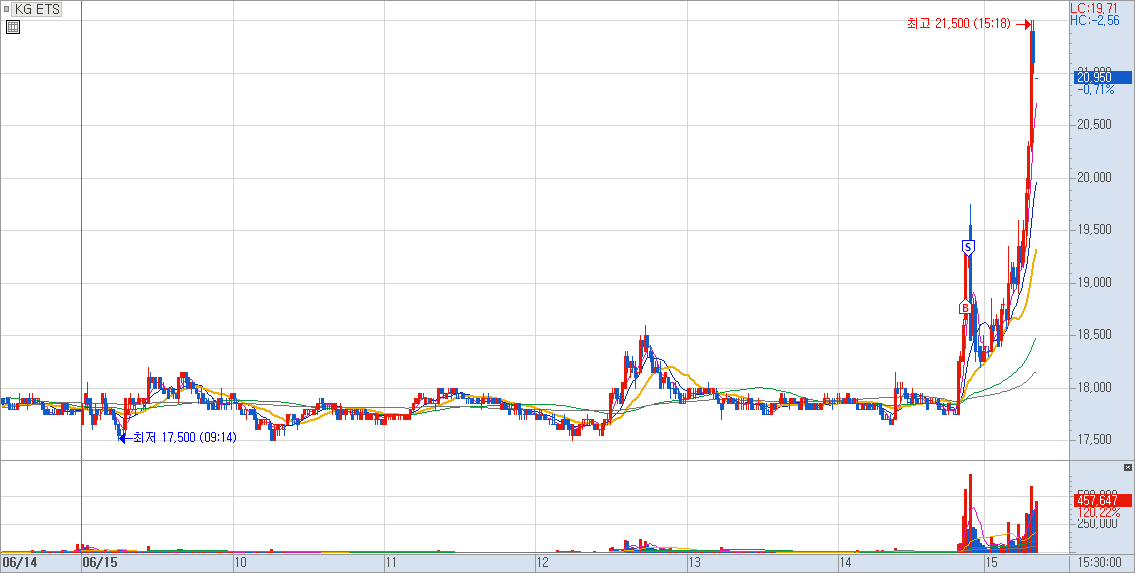Click the HC:-2.56 indicator text
Viewport: 1135px width, 573px height.
(x=1095, y=20)
